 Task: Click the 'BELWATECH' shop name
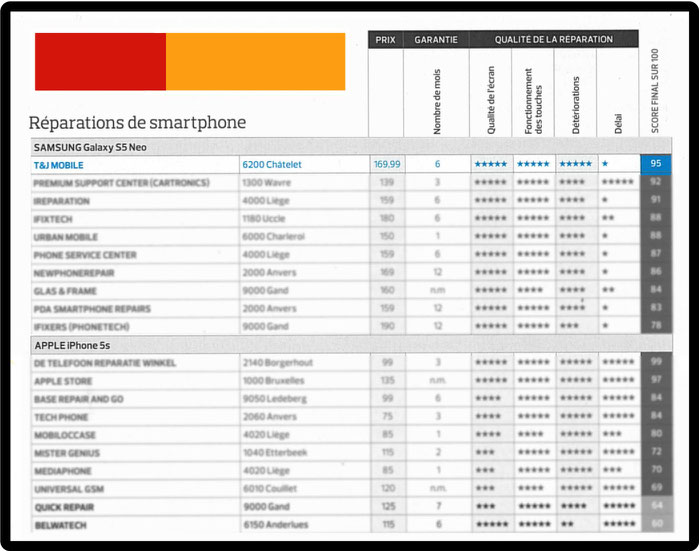pos(60,525)
